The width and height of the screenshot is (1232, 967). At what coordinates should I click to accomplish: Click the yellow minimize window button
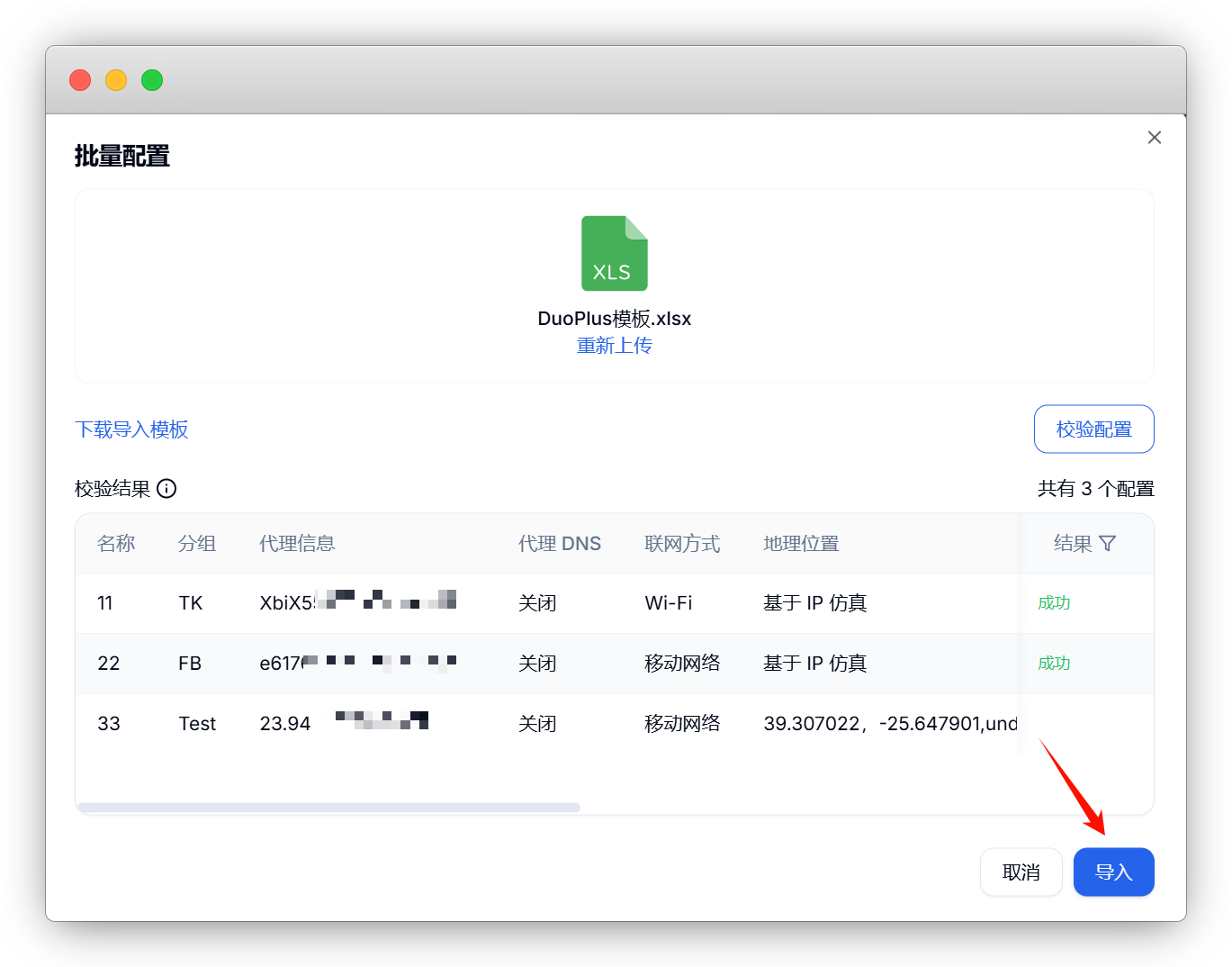[116, 80]
